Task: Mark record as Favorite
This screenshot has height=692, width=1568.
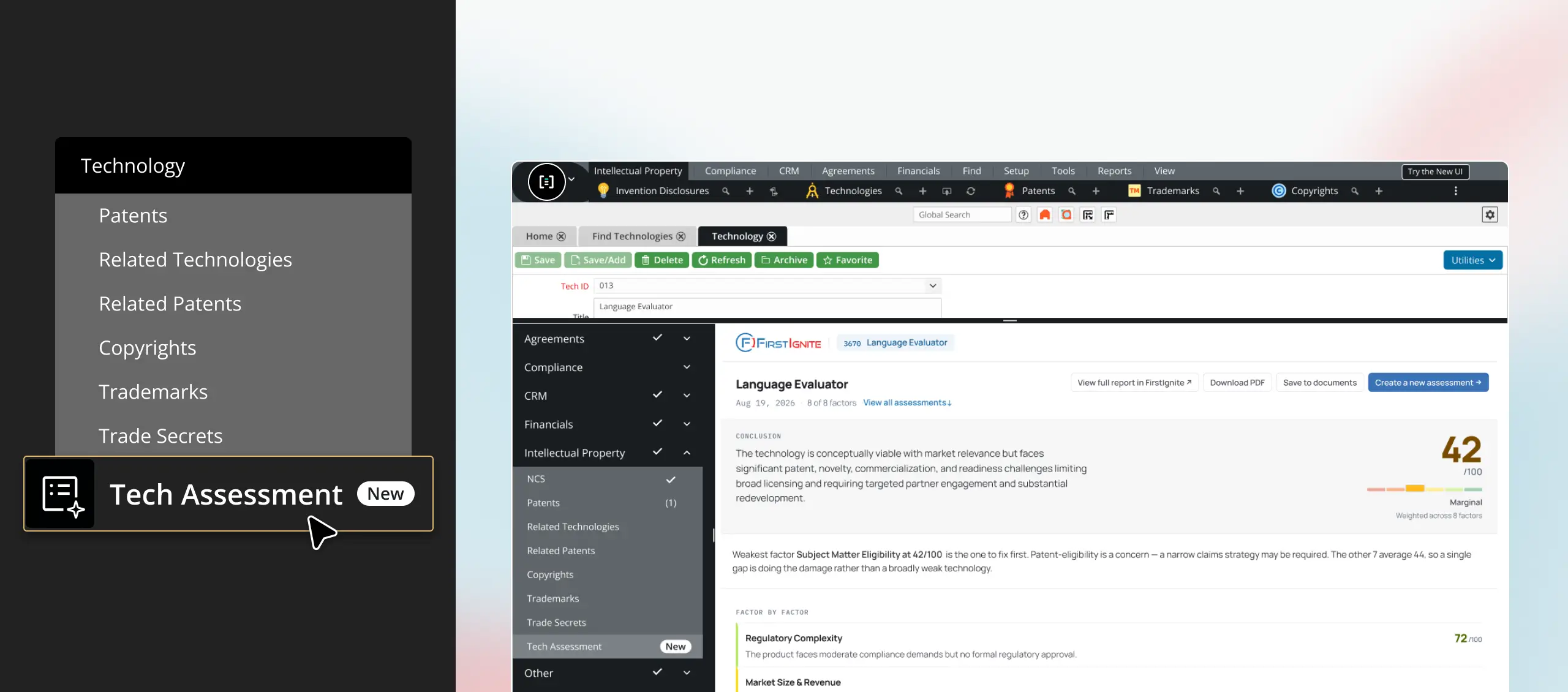Action: click(848, 260)
